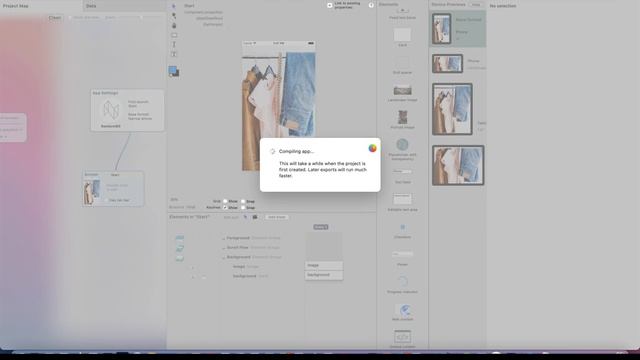Click the phone screen preview on the canvas
640x360 pixels.
[x=278, y=106]
